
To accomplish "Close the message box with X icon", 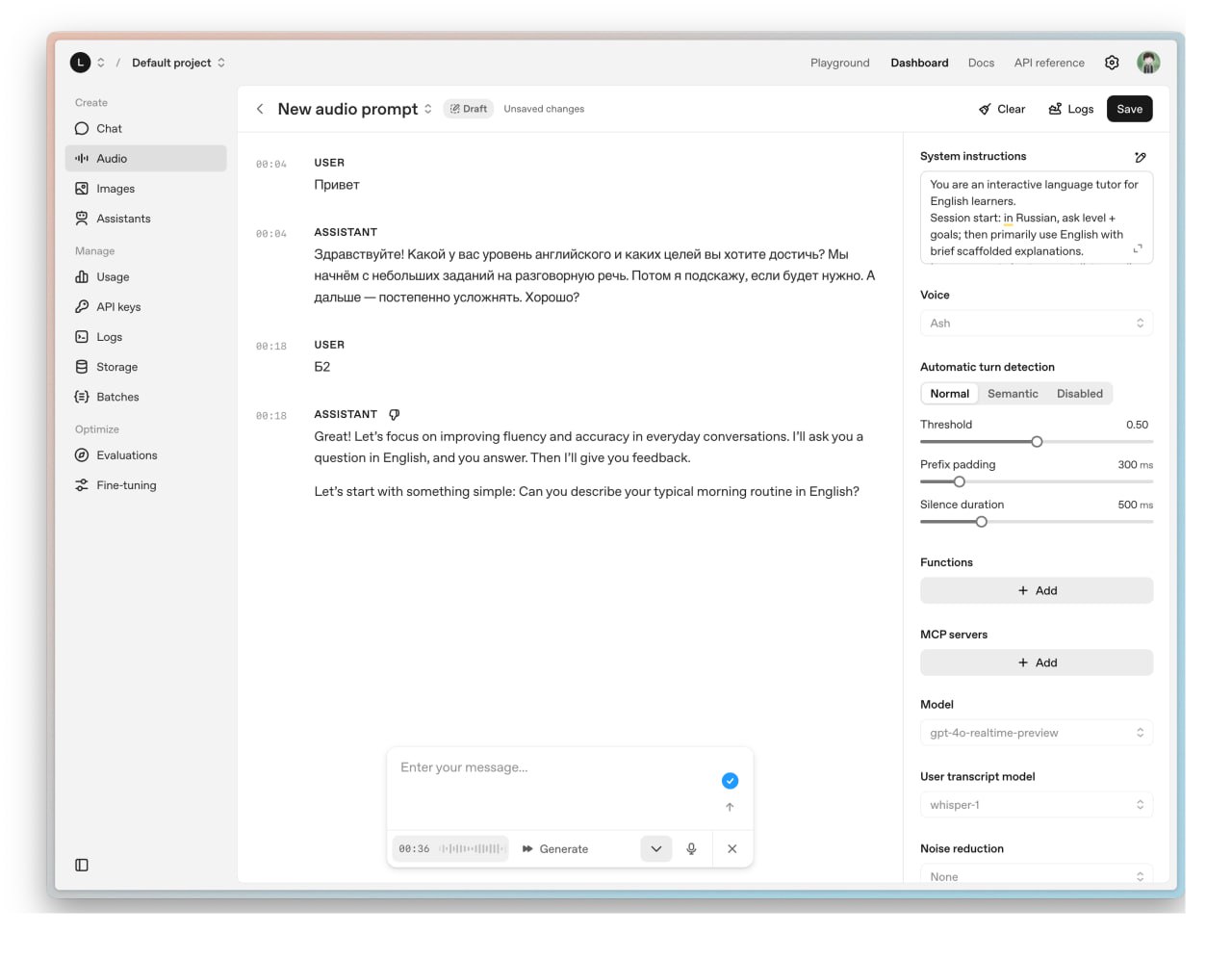I will click(732, 848).
